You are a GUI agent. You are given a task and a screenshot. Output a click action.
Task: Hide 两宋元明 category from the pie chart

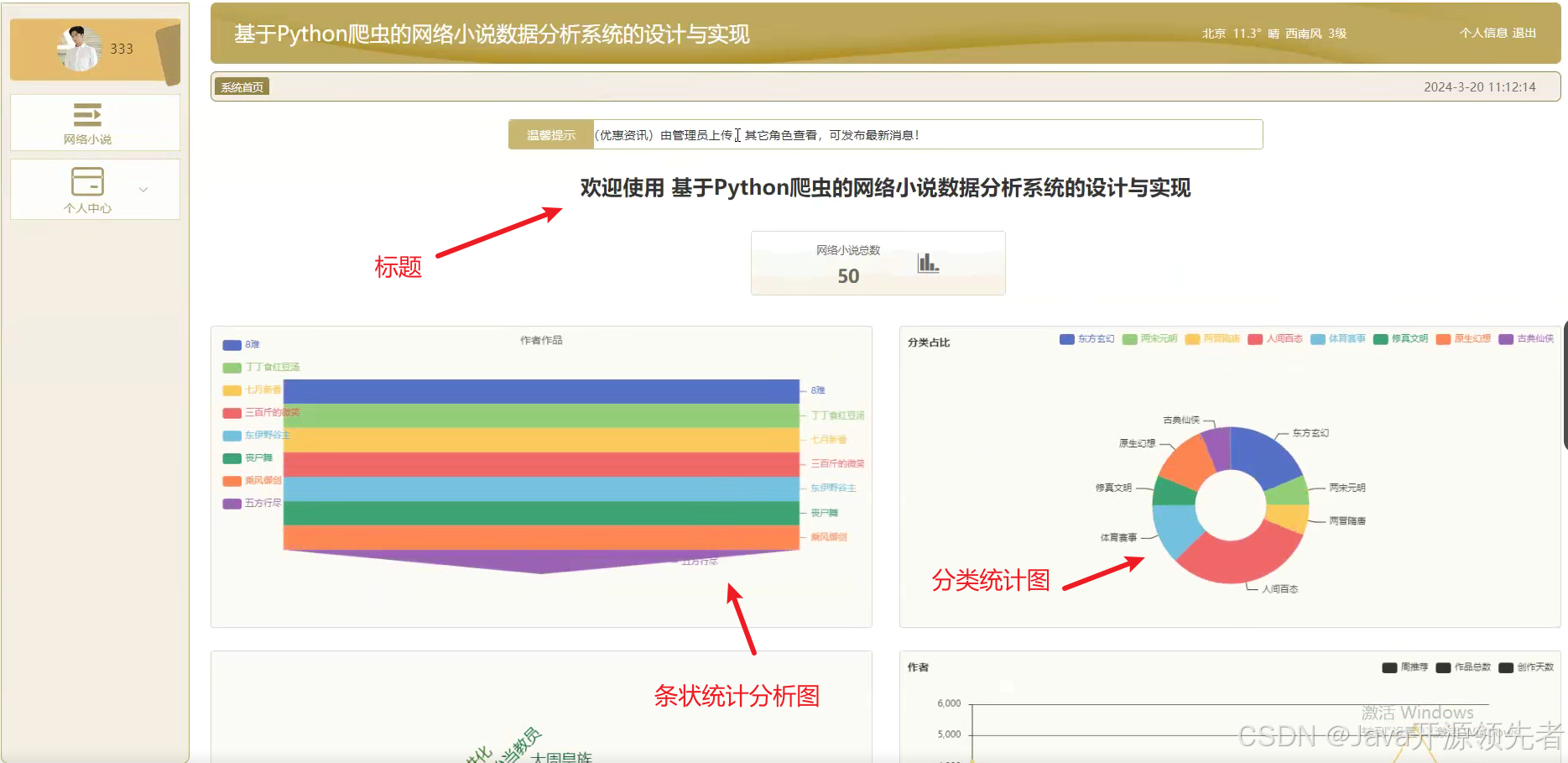[x=1149, y=339]
